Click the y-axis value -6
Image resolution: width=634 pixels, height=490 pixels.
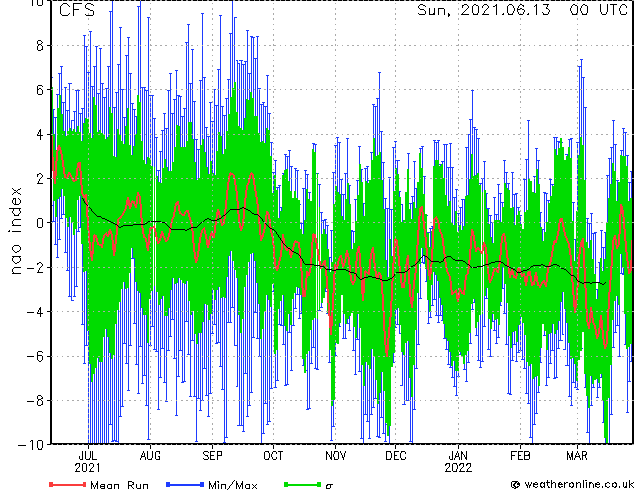click(x=35, y=356)
